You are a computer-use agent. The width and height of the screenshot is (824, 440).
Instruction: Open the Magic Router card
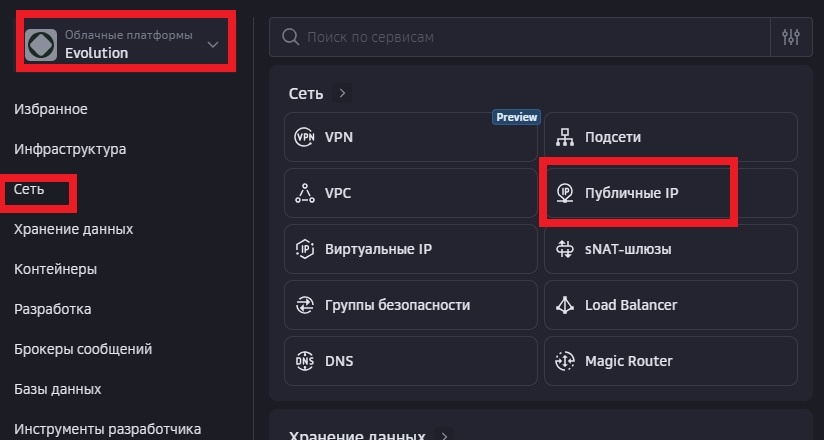pyautogui.click(x=671, y=361)
